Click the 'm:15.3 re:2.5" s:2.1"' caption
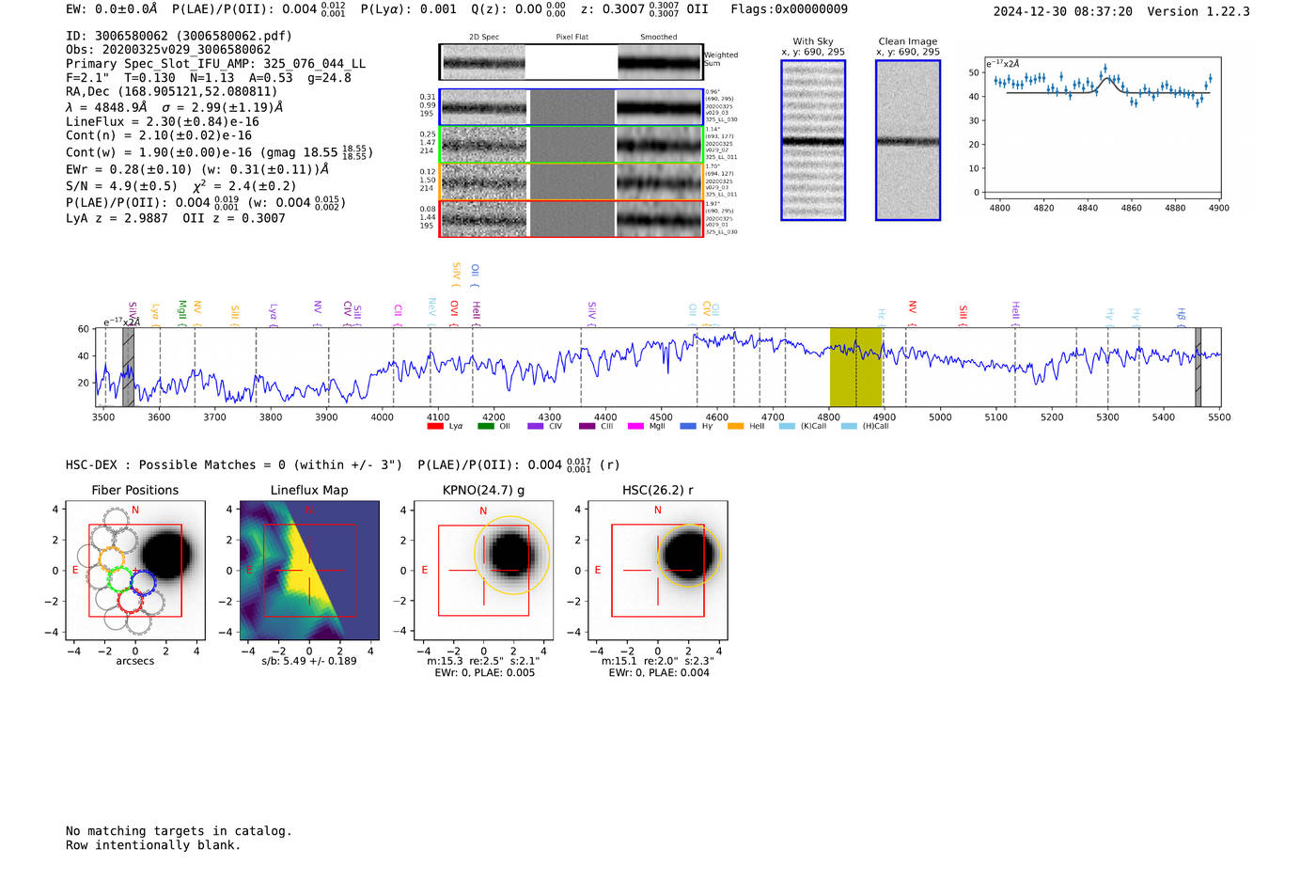The image size is (1316, 896). [483, 661]
